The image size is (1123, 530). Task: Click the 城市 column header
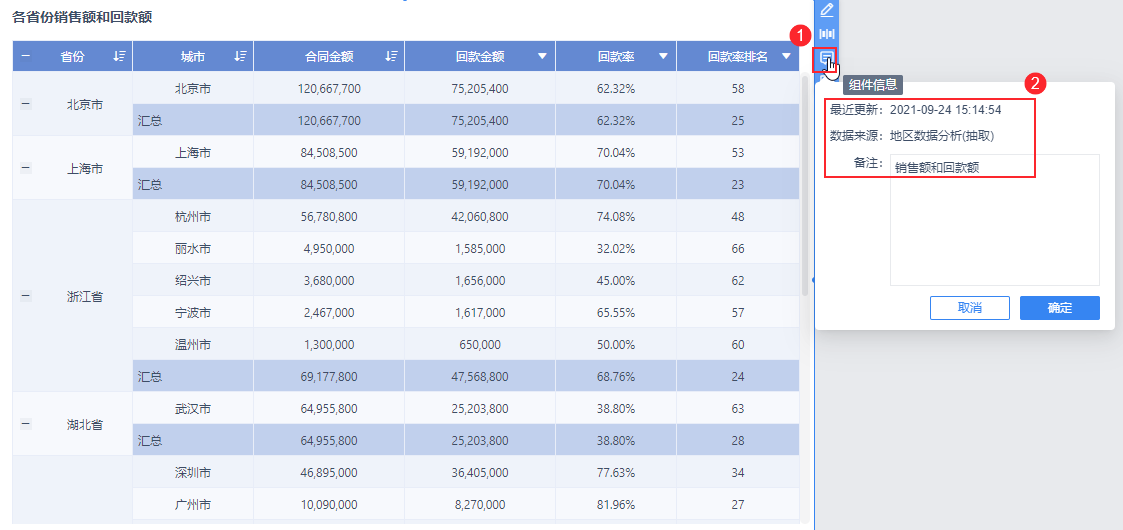(193, 57)
